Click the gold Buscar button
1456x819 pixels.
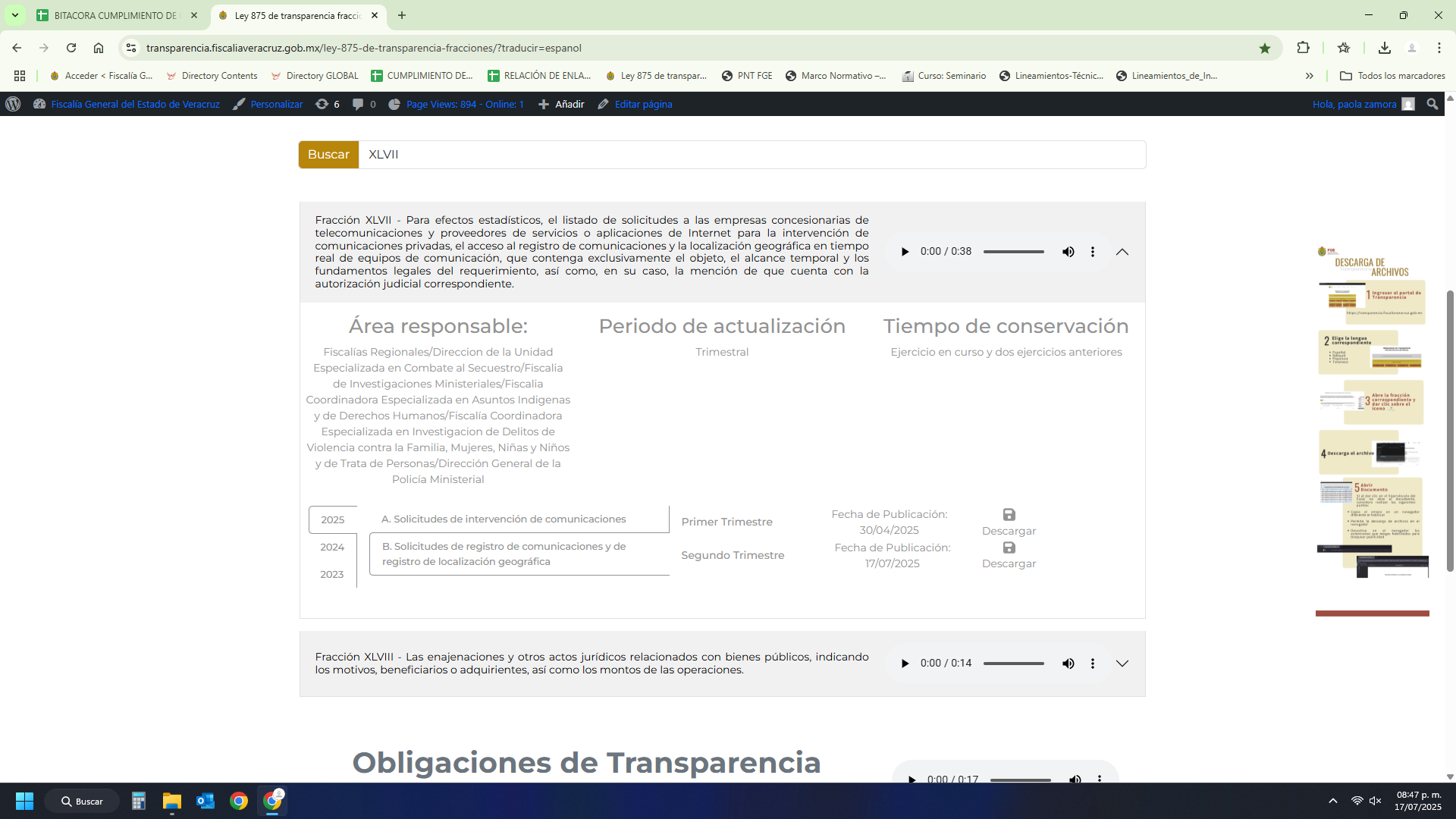pos(328,155)
